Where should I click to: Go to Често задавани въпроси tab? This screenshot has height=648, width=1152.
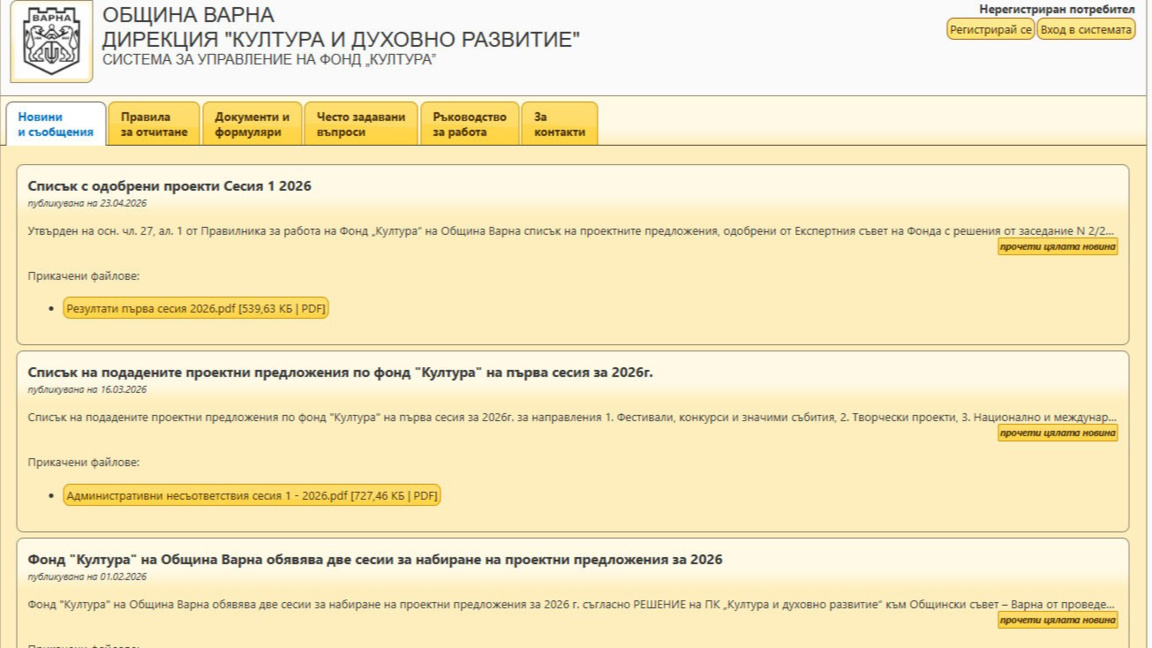tap(361, 124)
